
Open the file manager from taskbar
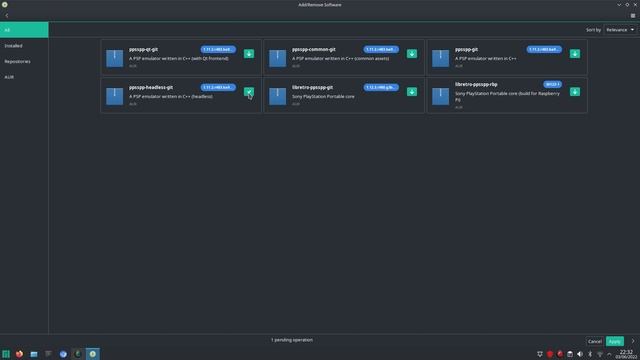(34, 354)
